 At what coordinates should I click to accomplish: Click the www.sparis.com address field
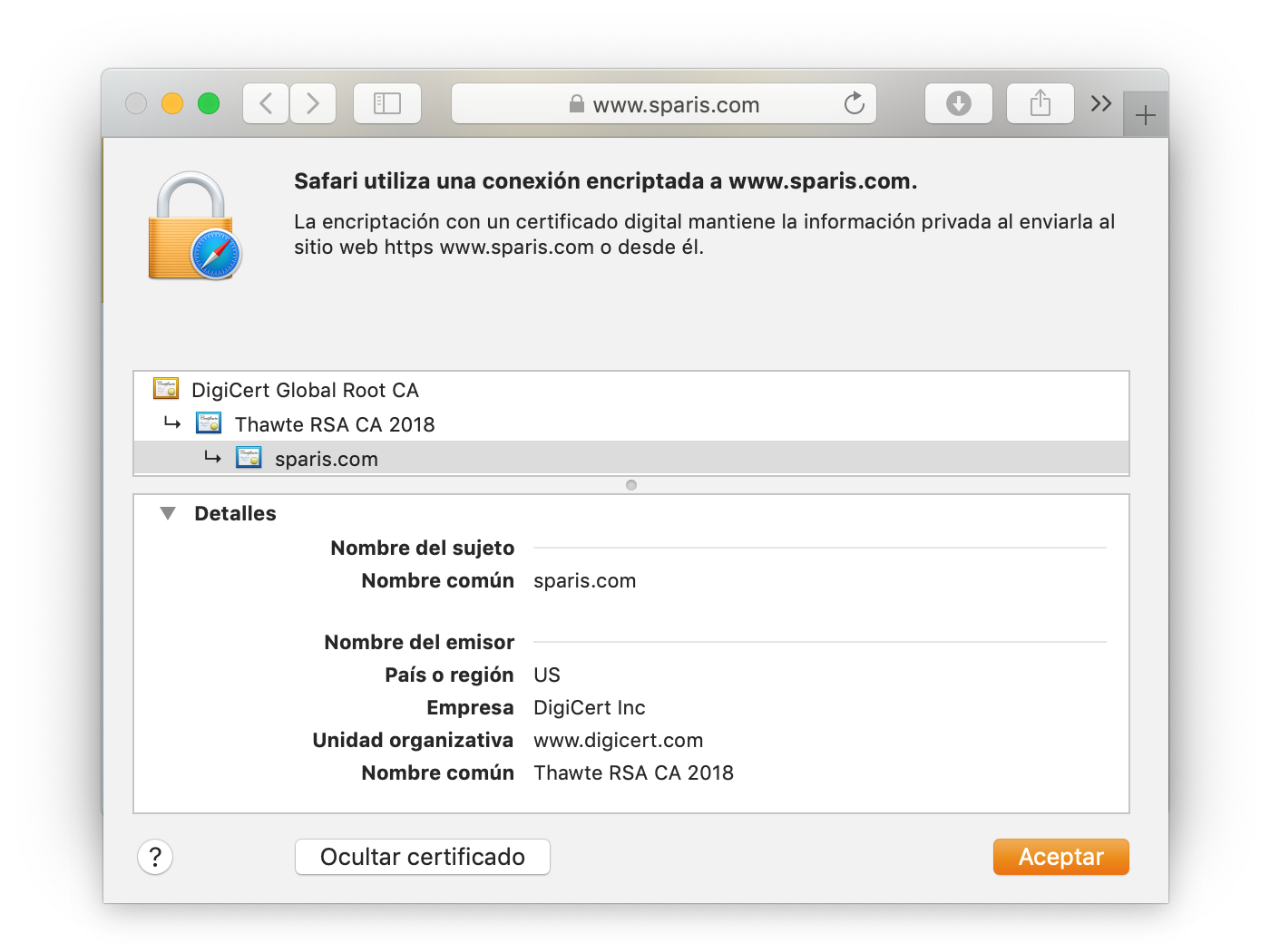tap(664, 103)
